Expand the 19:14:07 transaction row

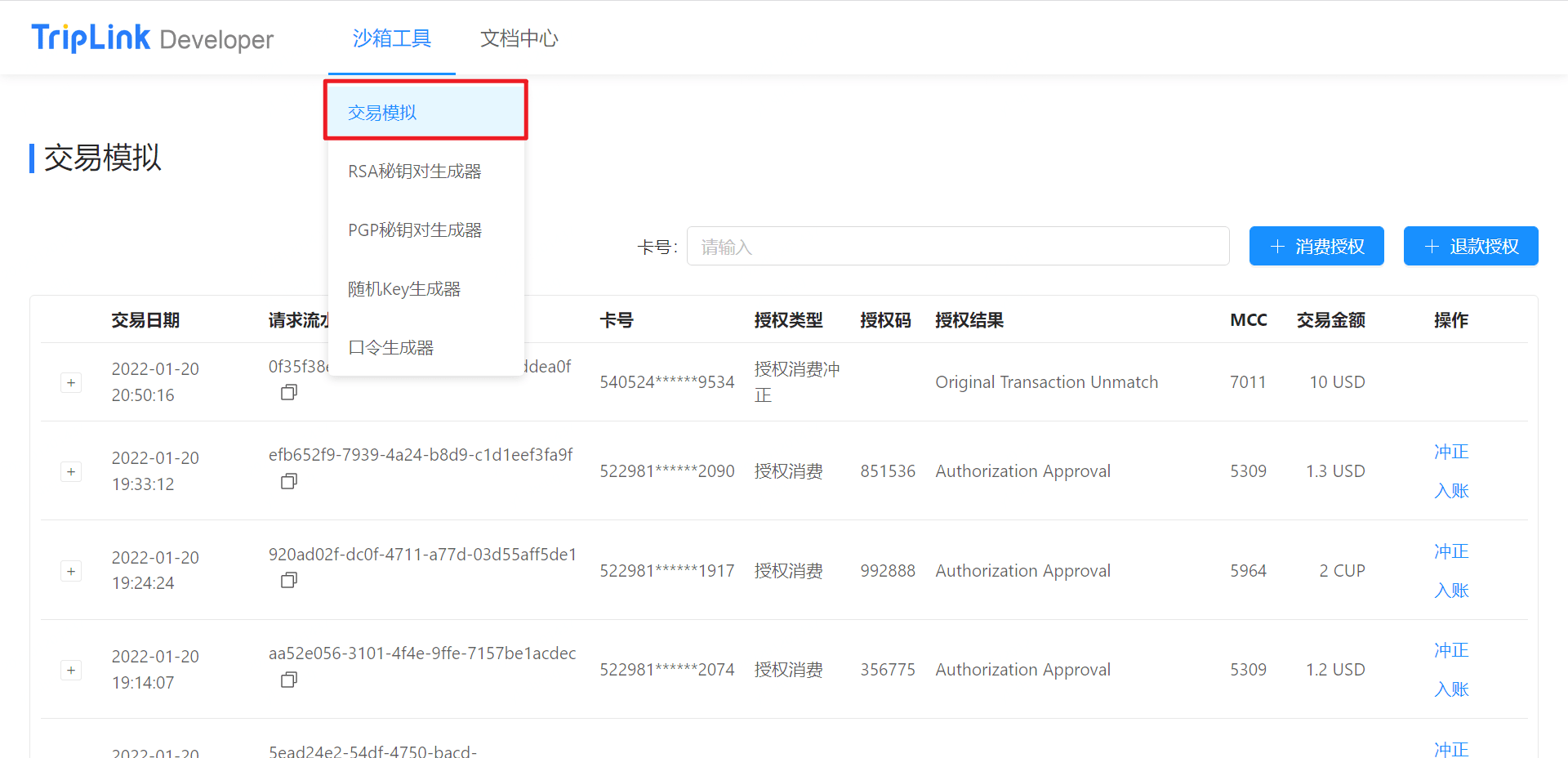71,671
